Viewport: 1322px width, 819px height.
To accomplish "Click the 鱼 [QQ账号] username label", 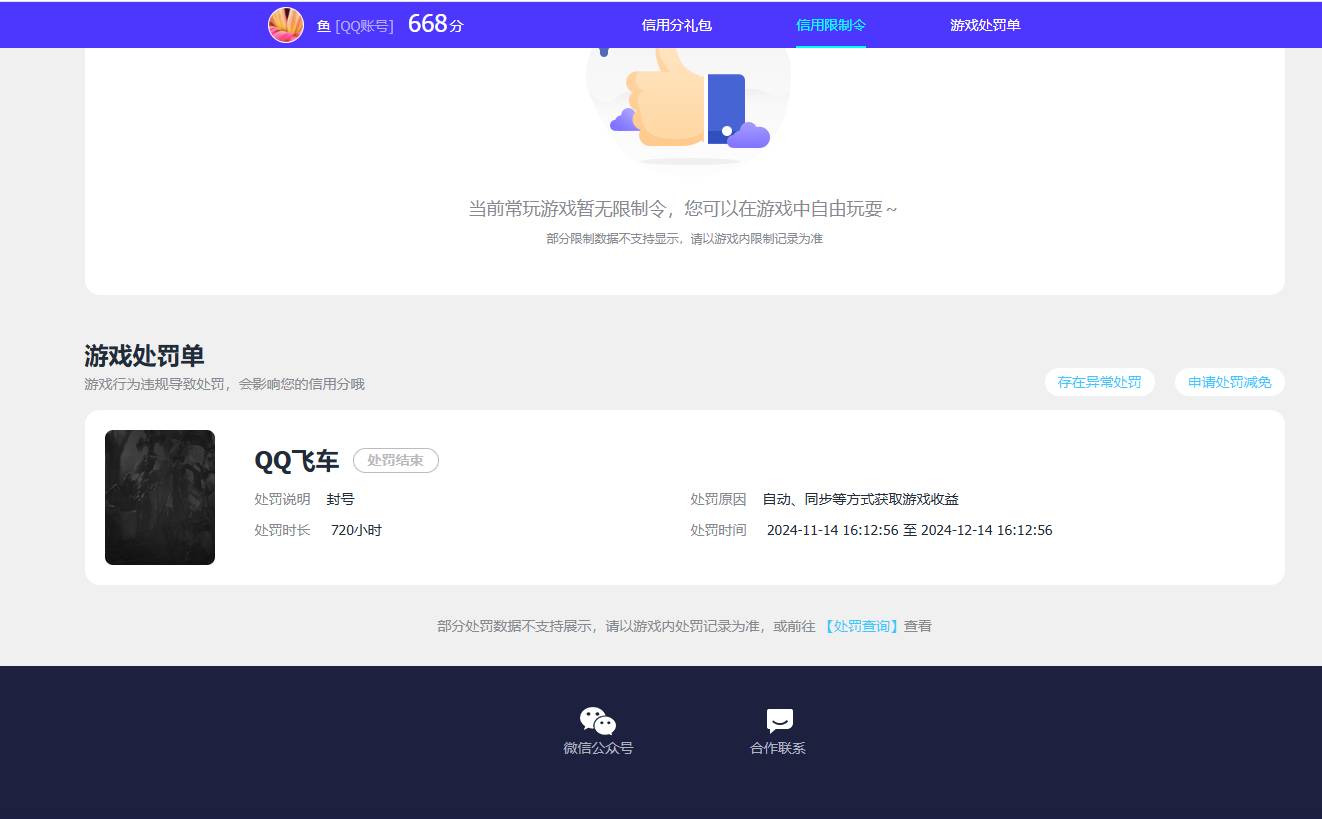I will (352, 27).
